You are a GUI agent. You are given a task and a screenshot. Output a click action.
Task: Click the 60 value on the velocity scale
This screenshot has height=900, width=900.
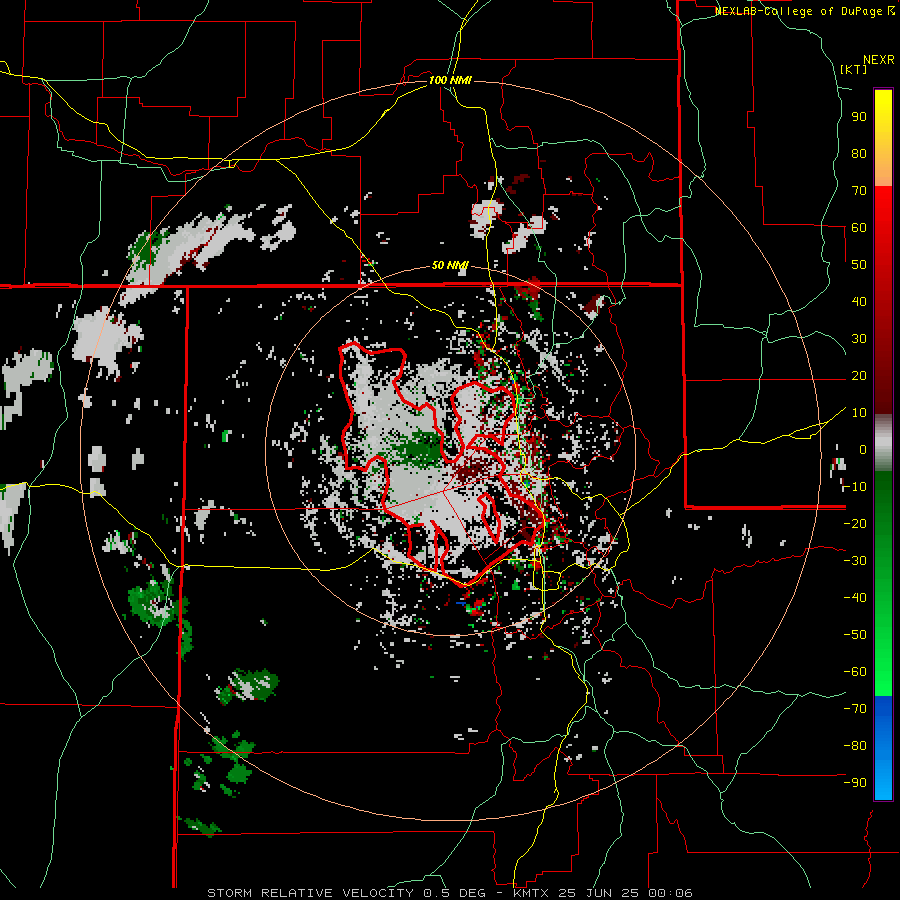(x=859, y=228)
